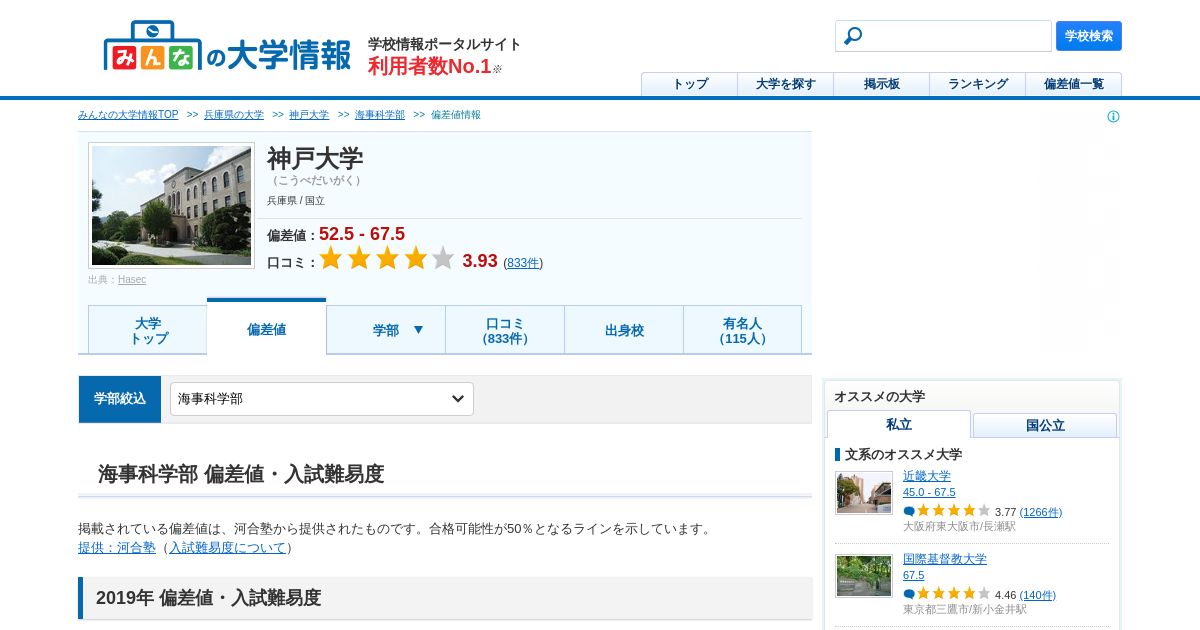Follow the 海事科学部 breadcrumb link
1200x630 pixels.
(x=380, y=115)
